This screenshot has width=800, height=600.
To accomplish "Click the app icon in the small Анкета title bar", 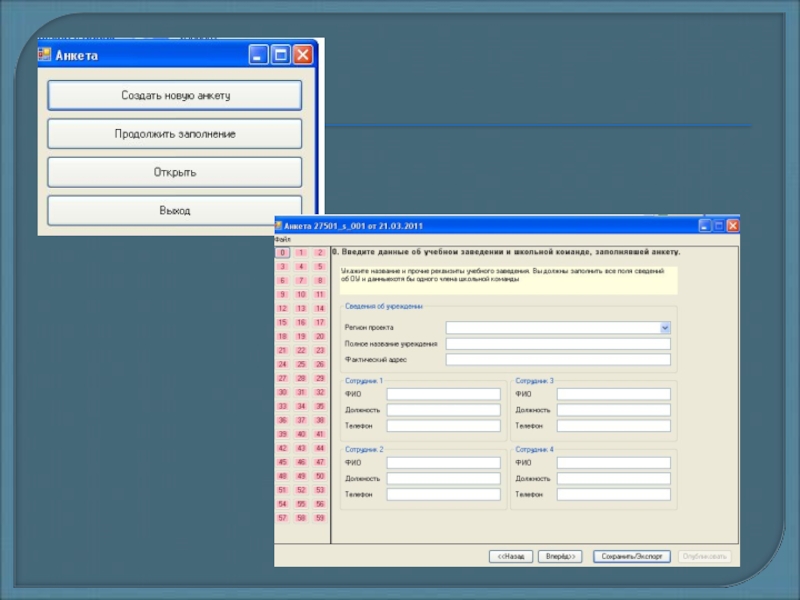I will click(45, 54).
